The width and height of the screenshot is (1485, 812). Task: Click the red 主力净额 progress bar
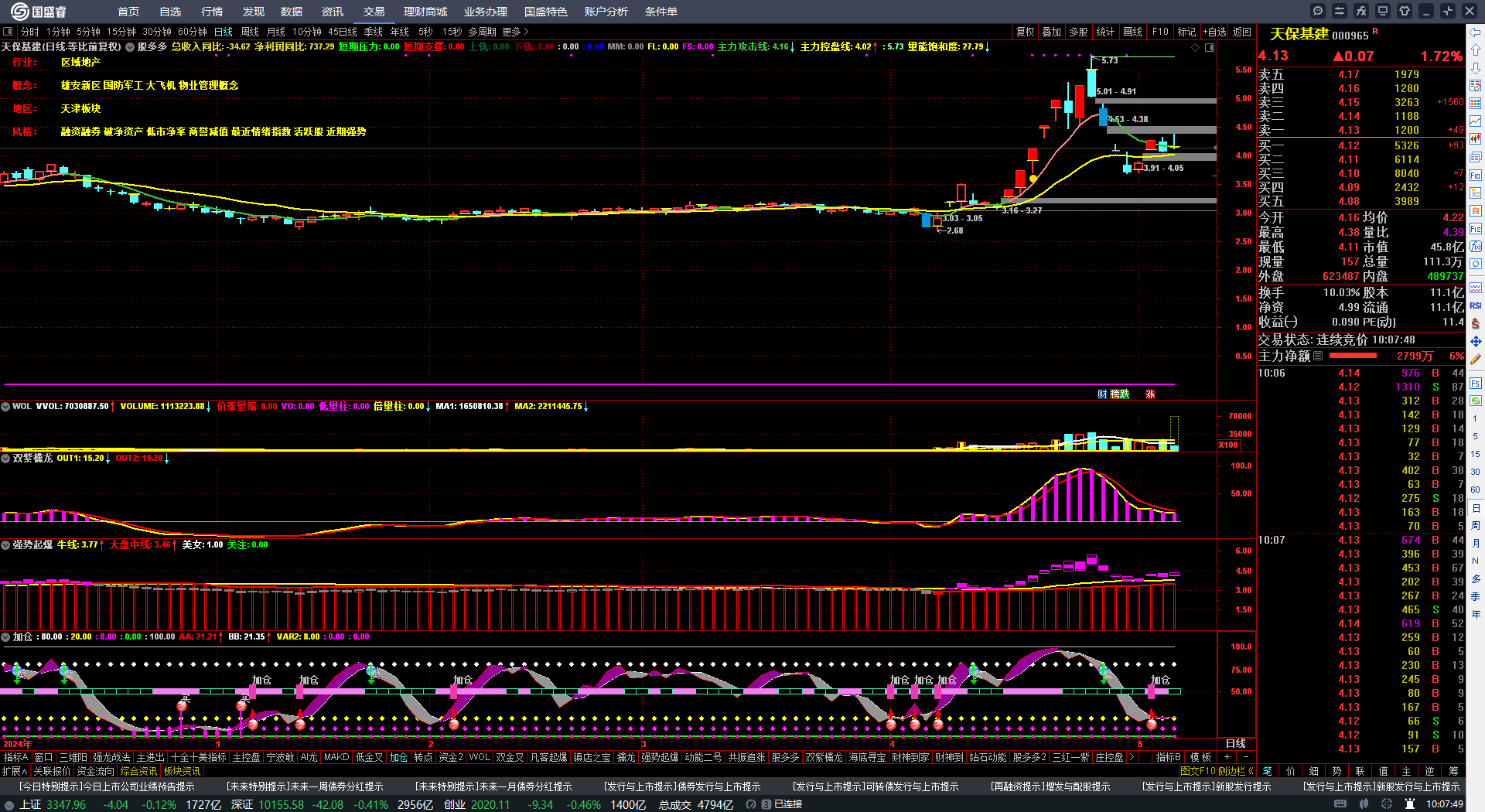click(1353, 356)
